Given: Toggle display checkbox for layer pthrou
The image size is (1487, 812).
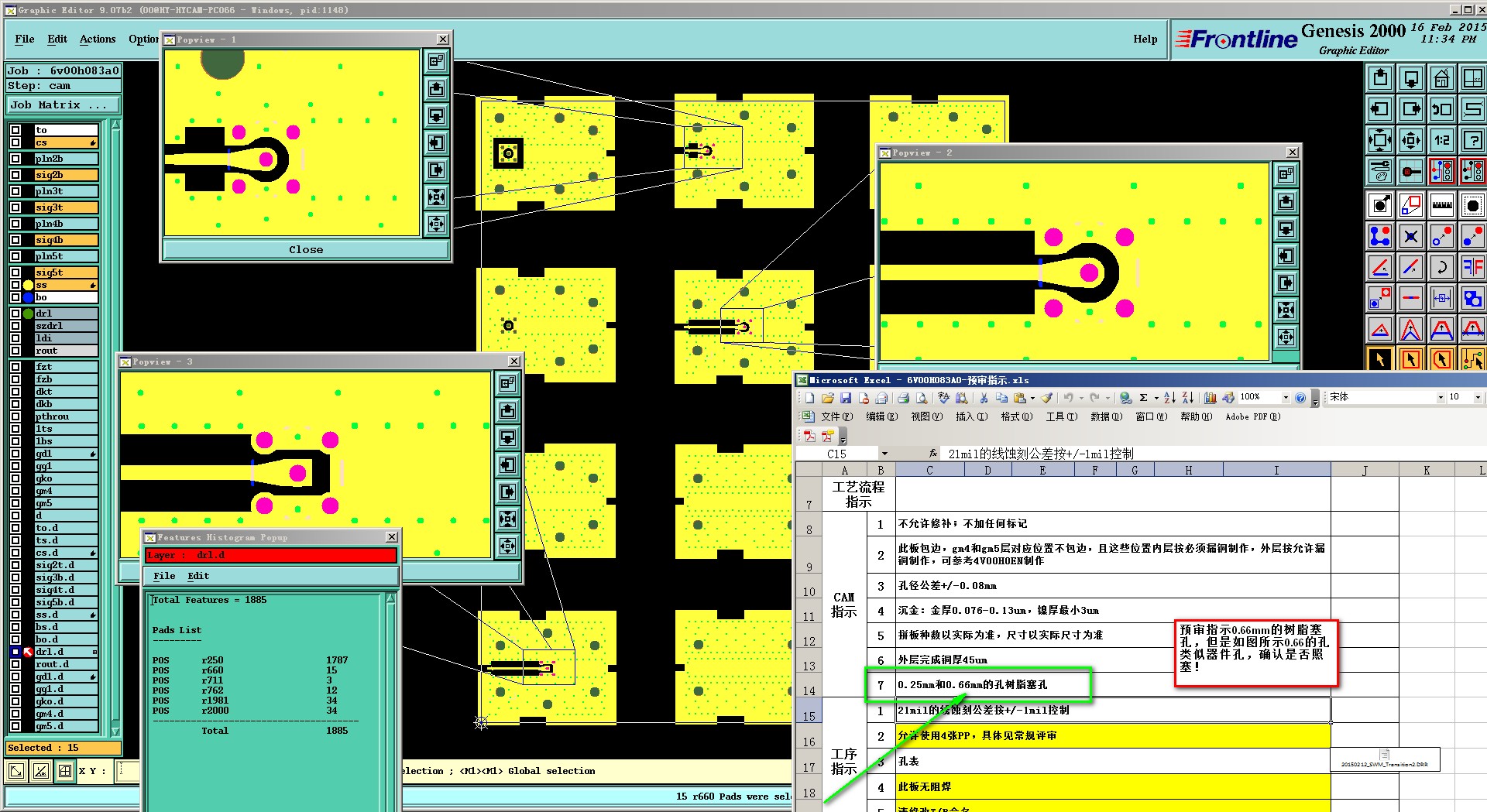Looking at the screenshot, I should coord(15,416).
